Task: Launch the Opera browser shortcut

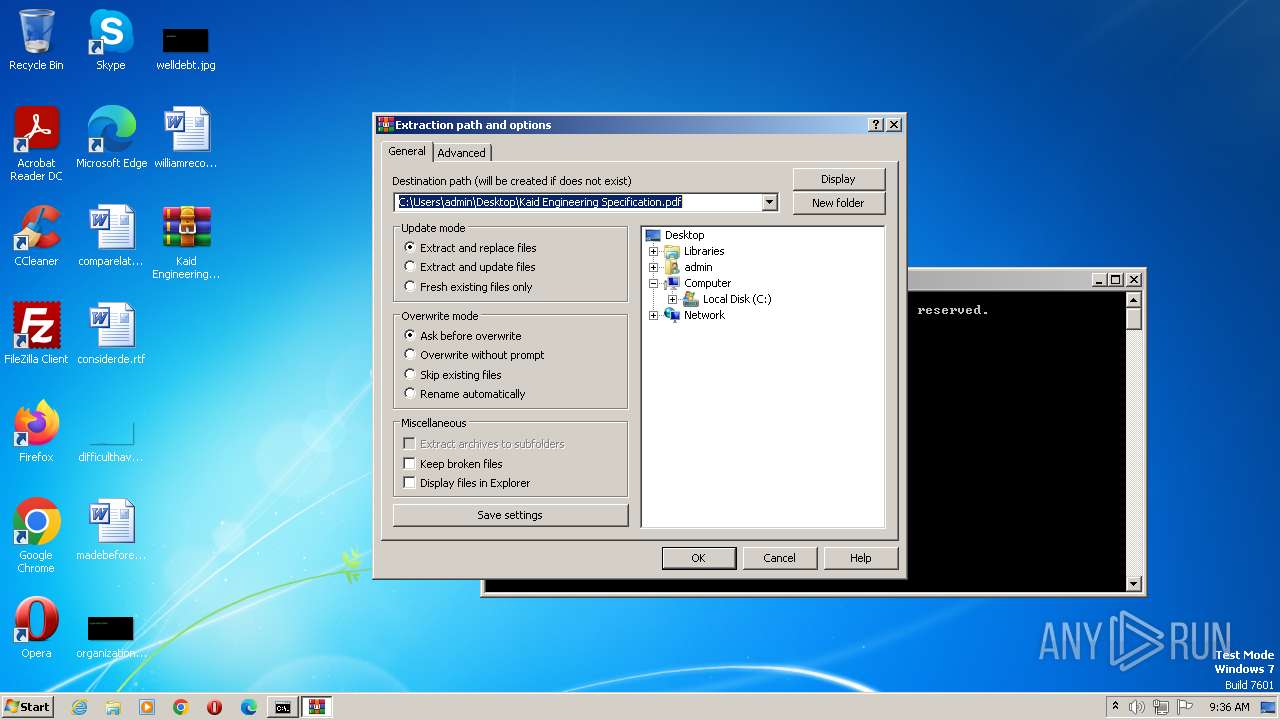Action: (36, 627)
